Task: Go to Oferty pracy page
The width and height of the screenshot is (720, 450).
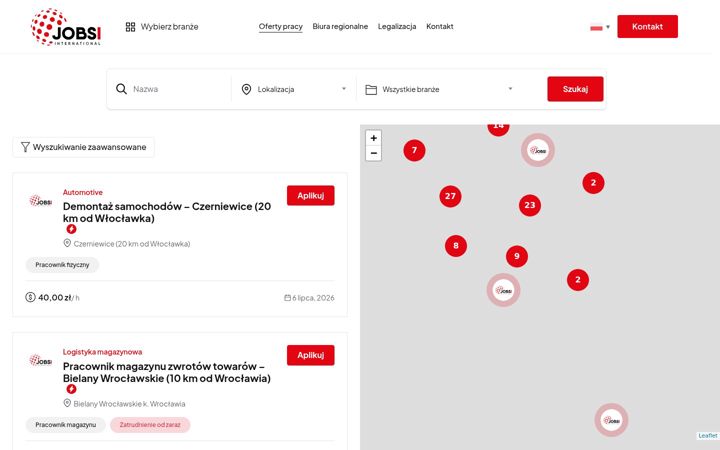Action: (x=281, y=26)
